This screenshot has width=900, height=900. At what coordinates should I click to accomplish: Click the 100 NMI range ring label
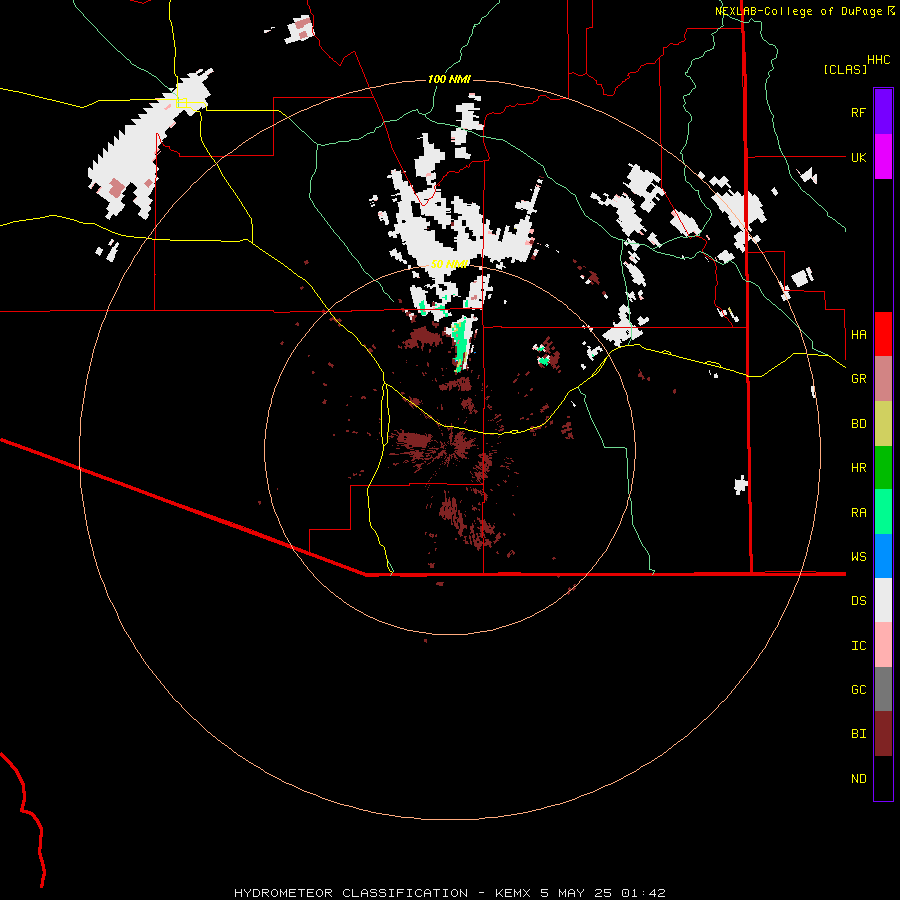(449, 79)
